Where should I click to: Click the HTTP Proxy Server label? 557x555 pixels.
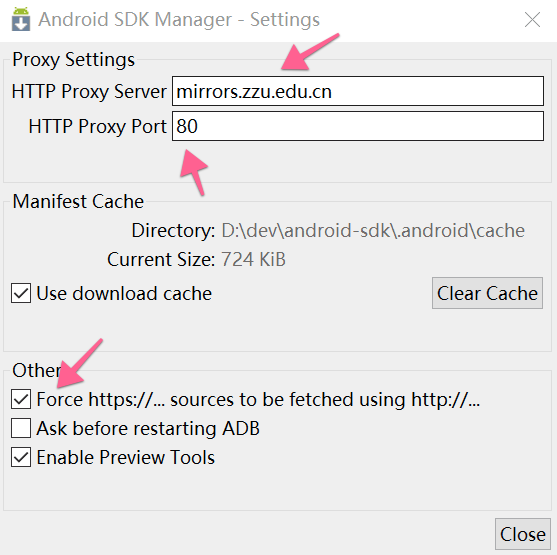(89, 91)
